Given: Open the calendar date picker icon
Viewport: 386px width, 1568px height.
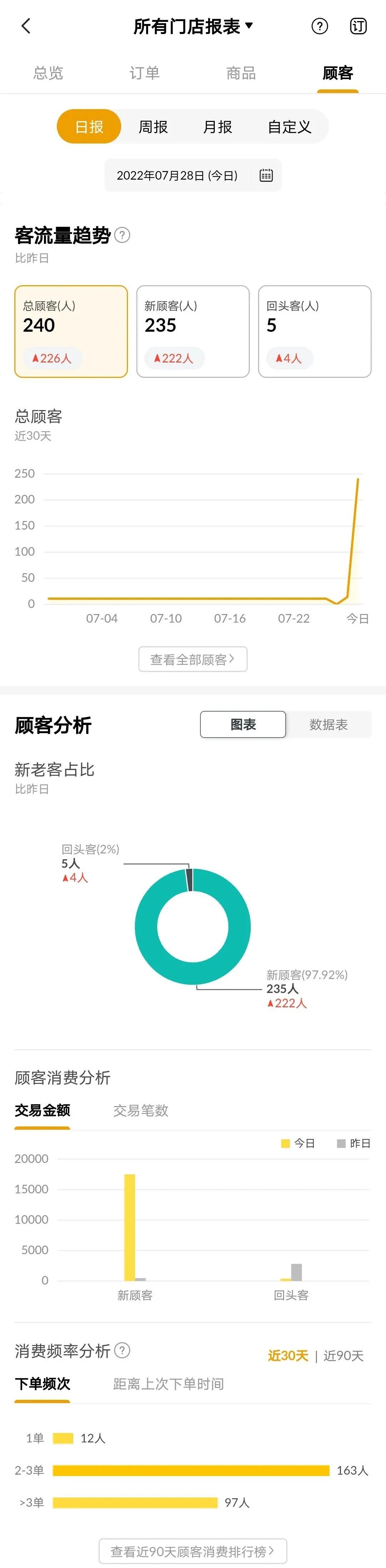Looking at the screenshot, I should tap(266, 176).
